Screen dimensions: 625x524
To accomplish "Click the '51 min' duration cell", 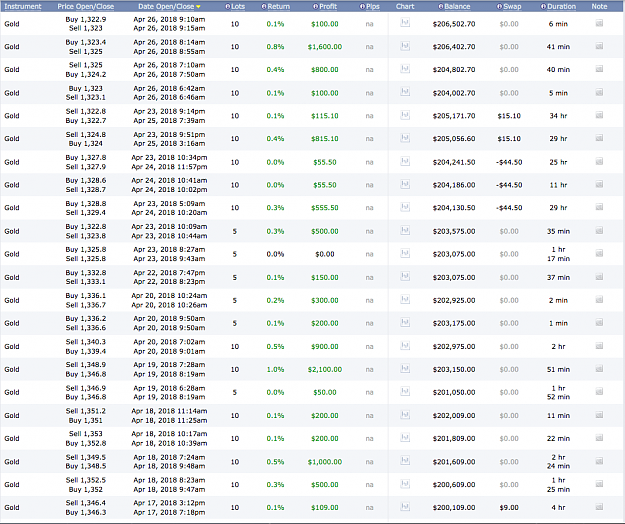I will [x=558, y=369].
